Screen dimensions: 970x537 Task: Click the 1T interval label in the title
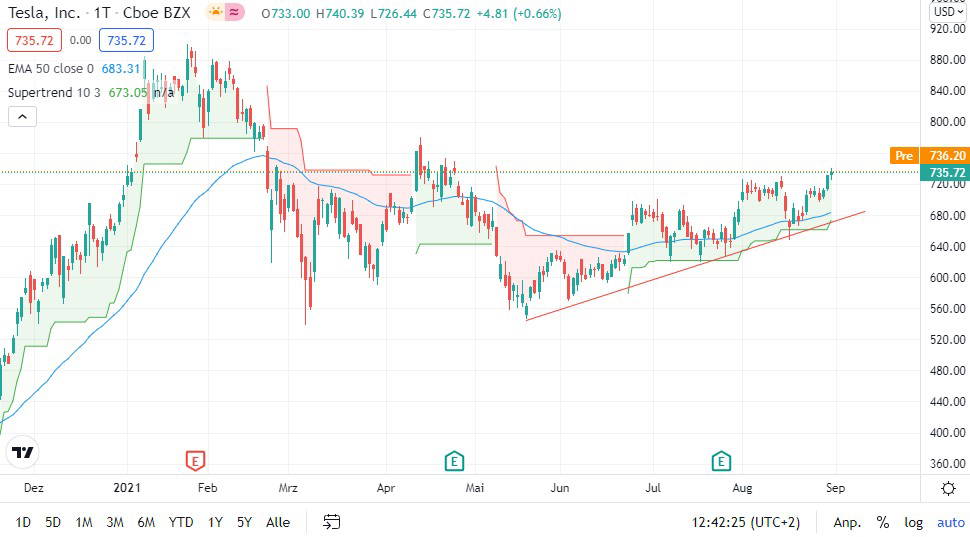(101, 12)
